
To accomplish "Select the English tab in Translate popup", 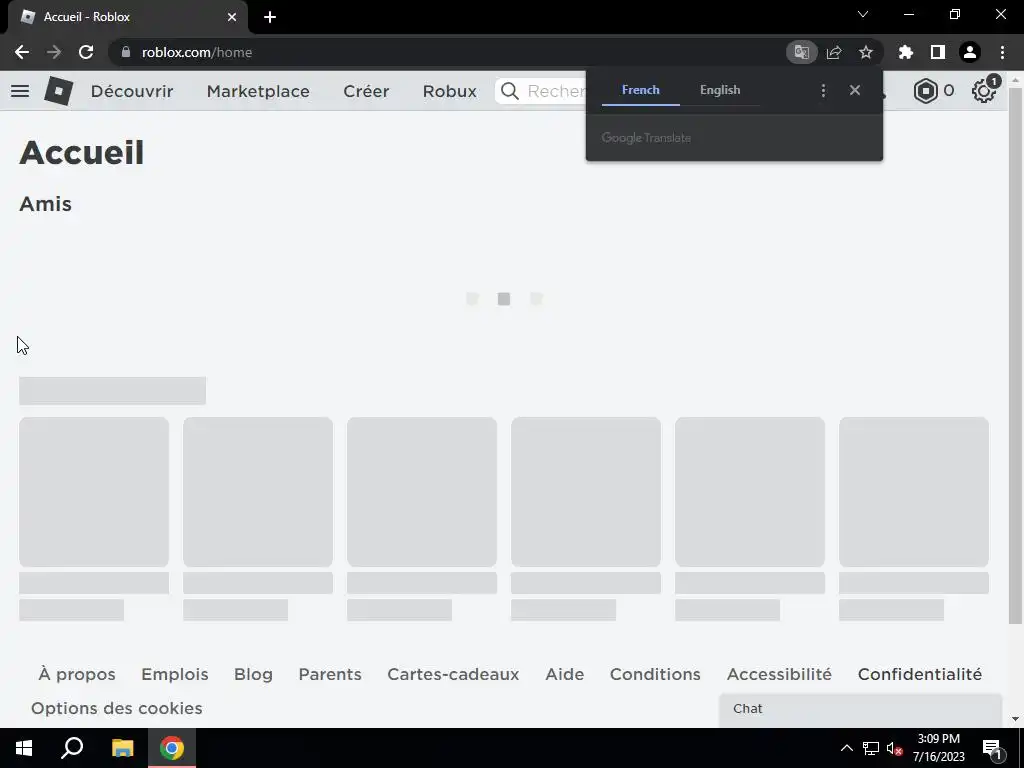I will coord(720,90).
